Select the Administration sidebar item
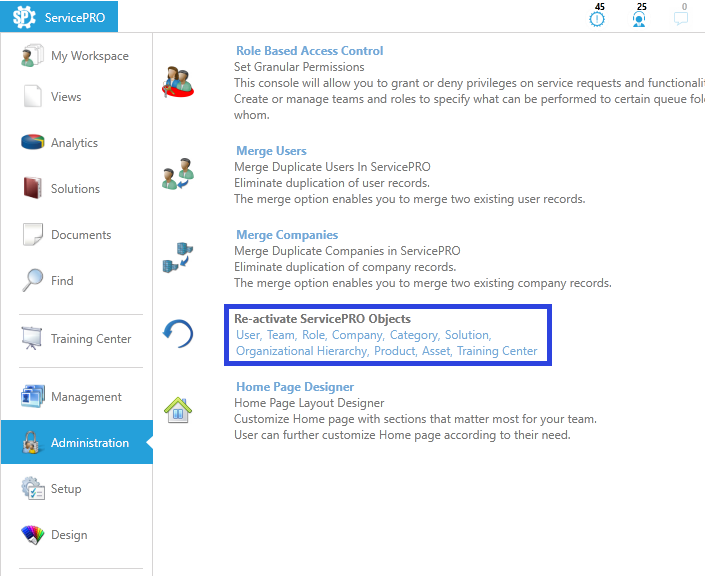 pos(77,442)
